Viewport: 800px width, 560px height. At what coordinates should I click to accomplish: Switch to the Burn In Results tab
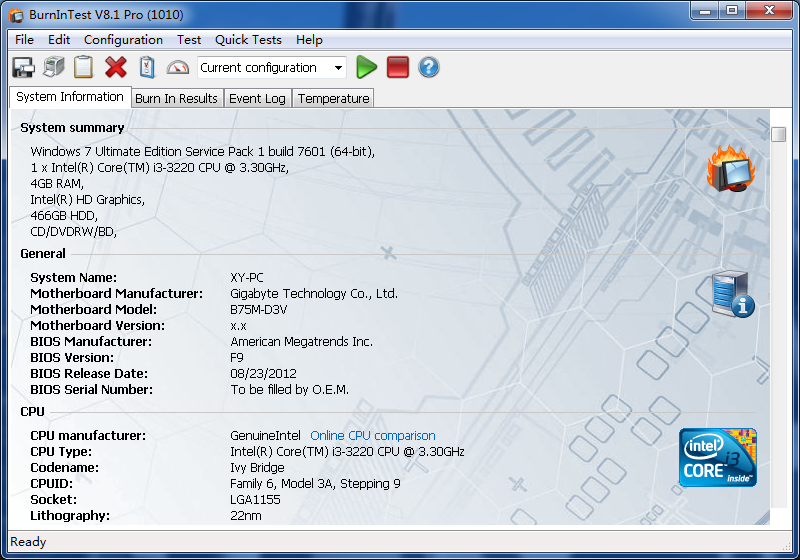177,98
